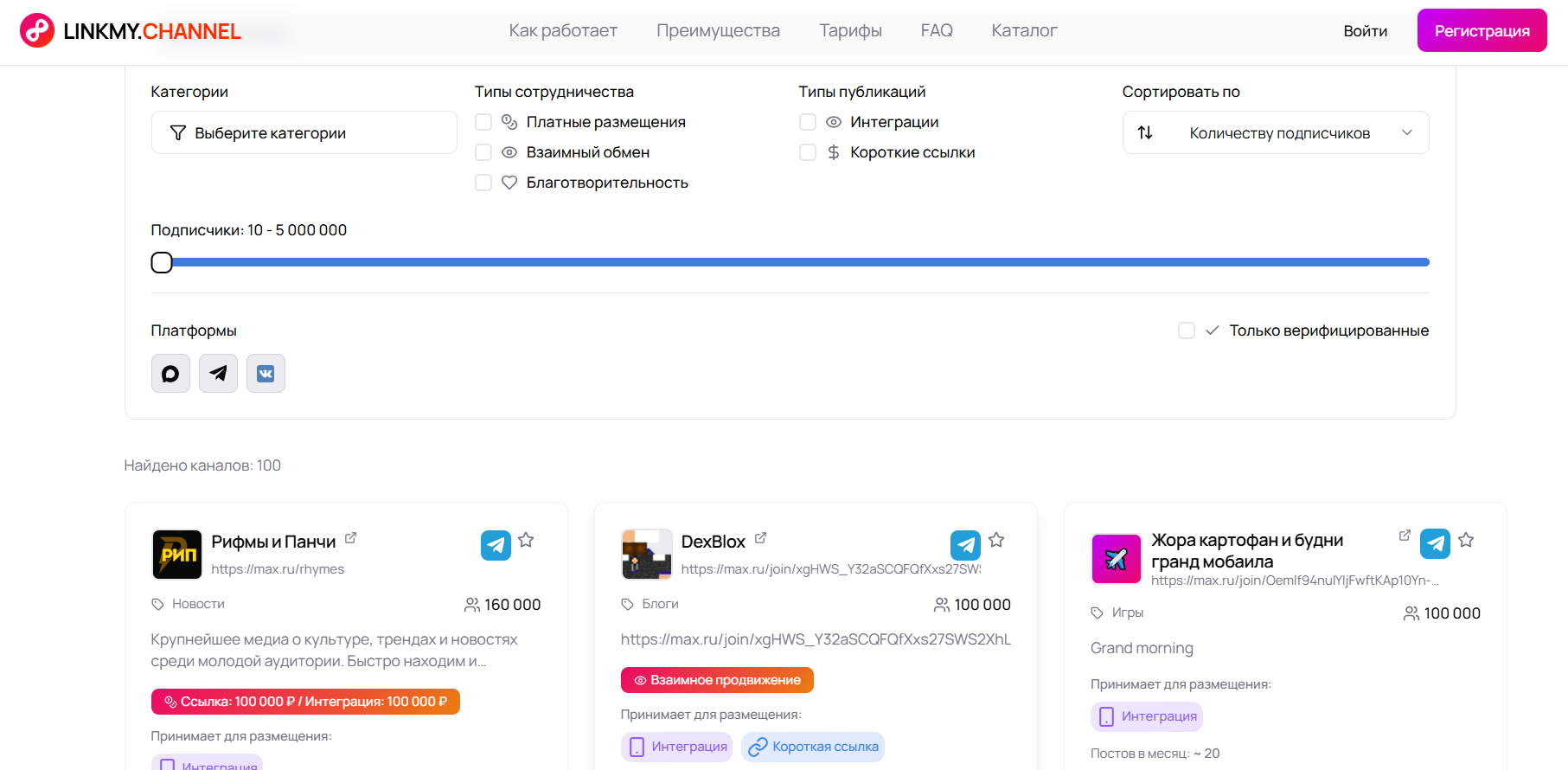1568x770 pixels.
Task: Open external link icon next to DexBlox
Action: 760,538
